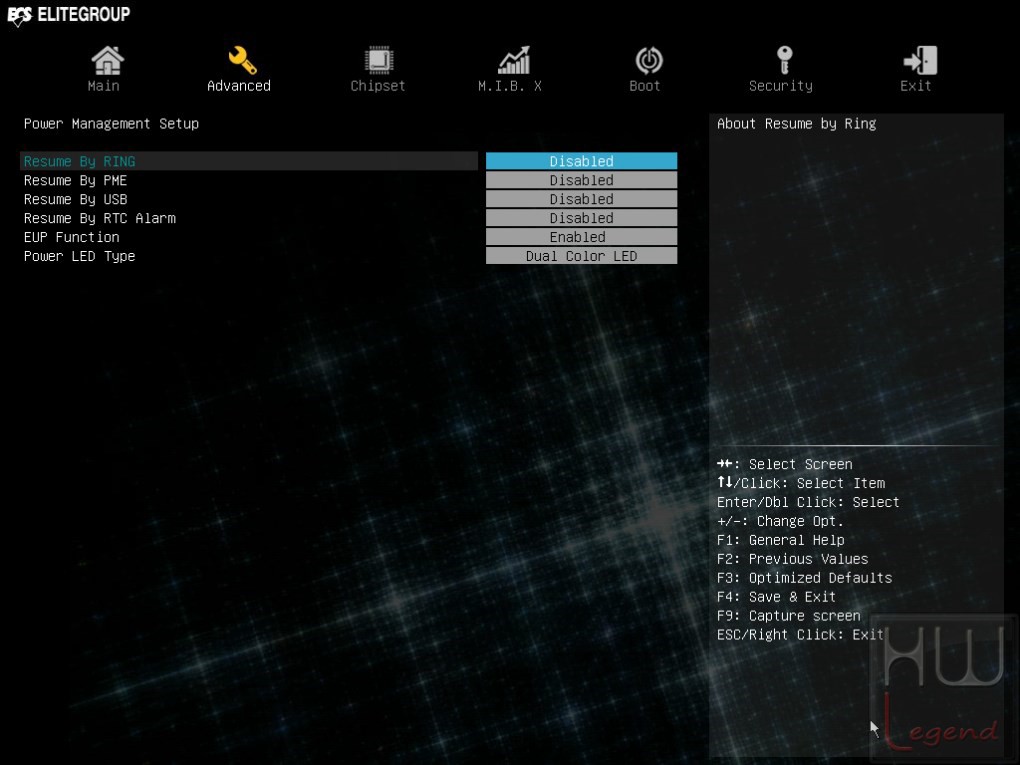Screen dimensions: 1020x765
Task: Open the Chipset chip icon
Action: 379,60
